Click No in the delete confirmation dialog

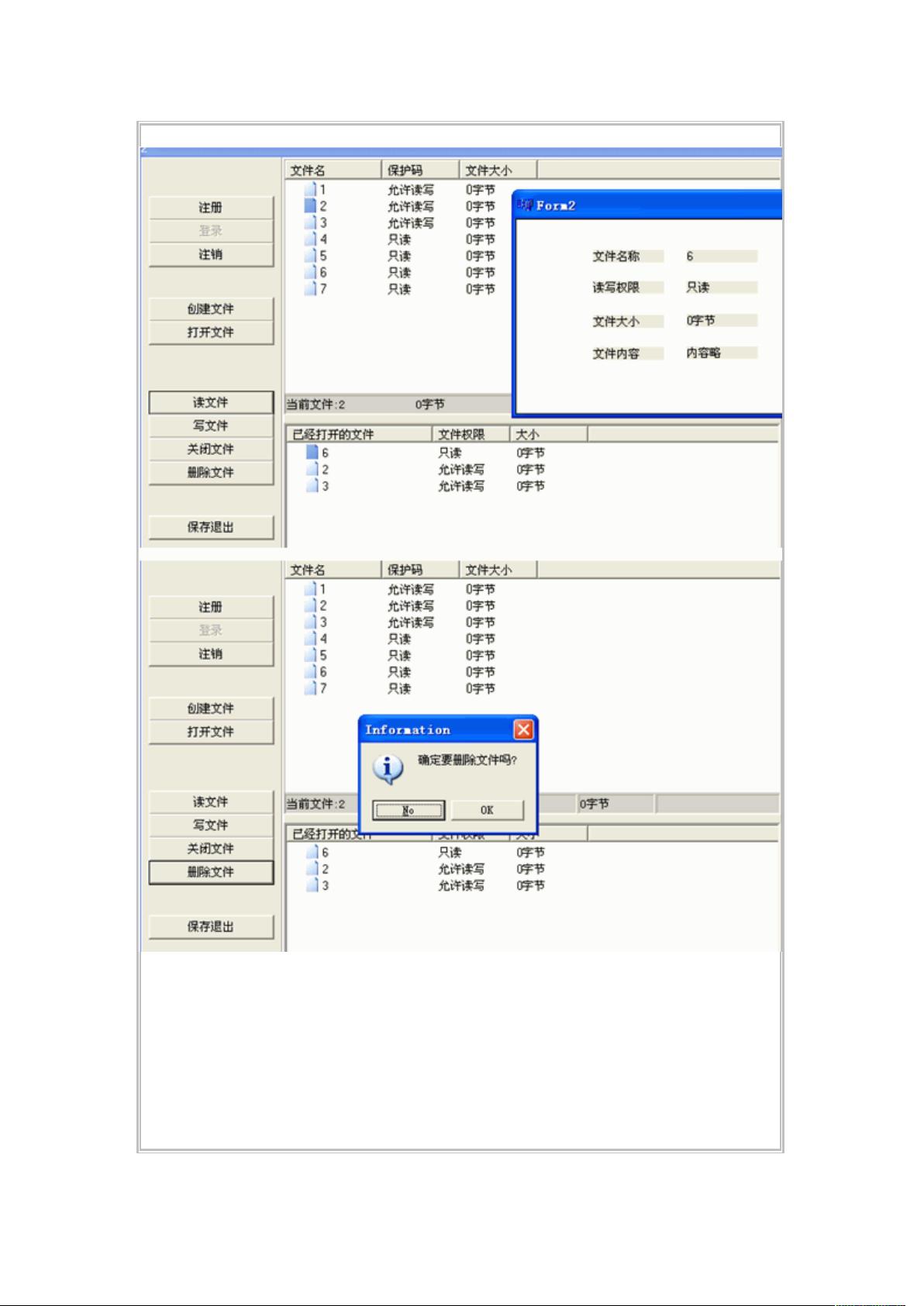coord(409,810)
